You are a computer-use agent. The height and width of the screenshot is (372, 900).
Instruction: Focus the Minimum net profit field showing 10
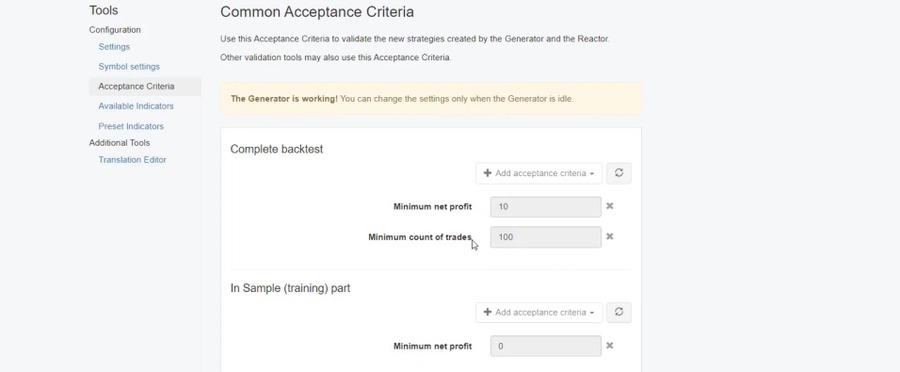[x=545, y=207]
